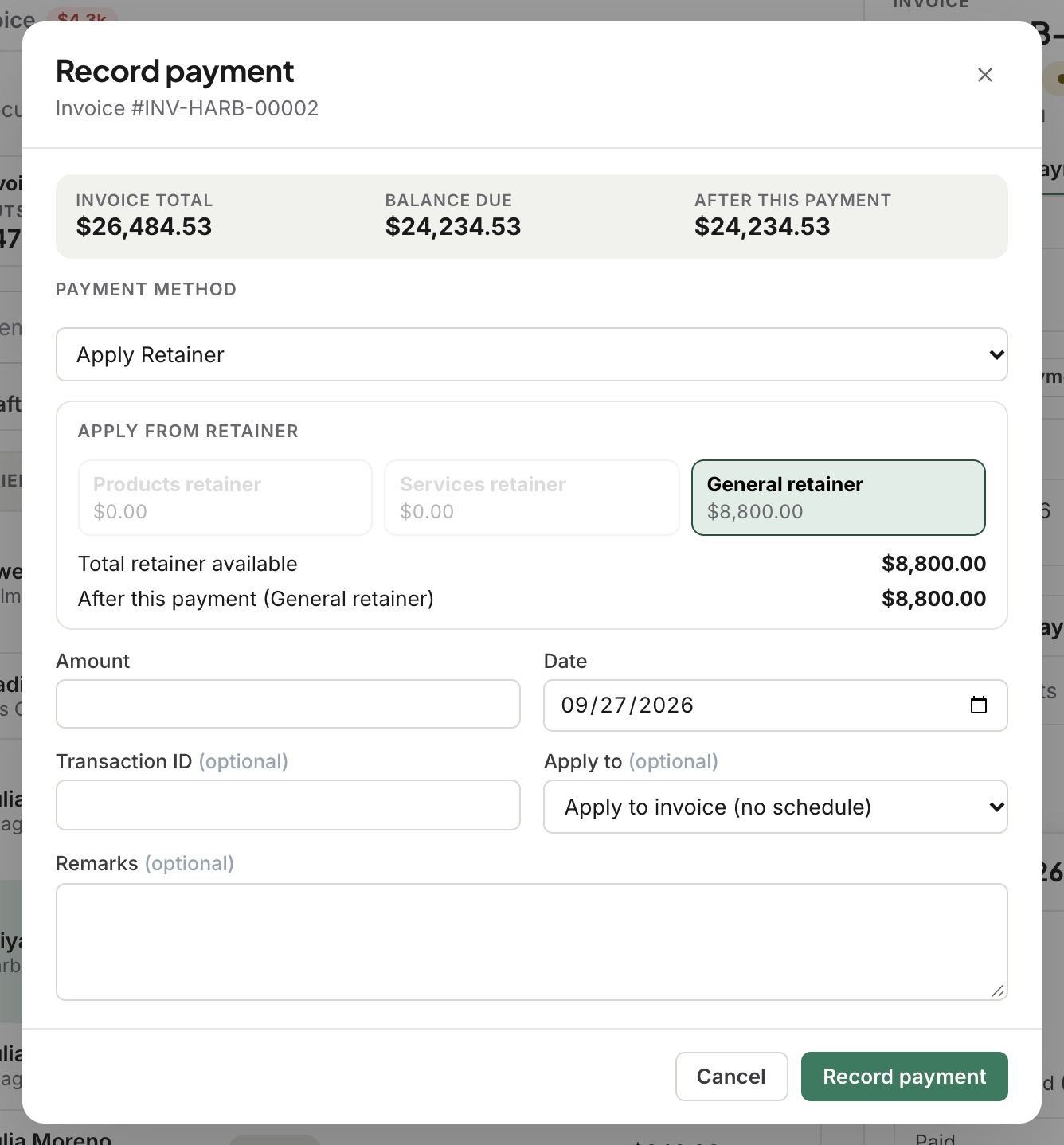Close the Record payment dialog
The image size is (1064, 1145).
click(x=984, y=75)
